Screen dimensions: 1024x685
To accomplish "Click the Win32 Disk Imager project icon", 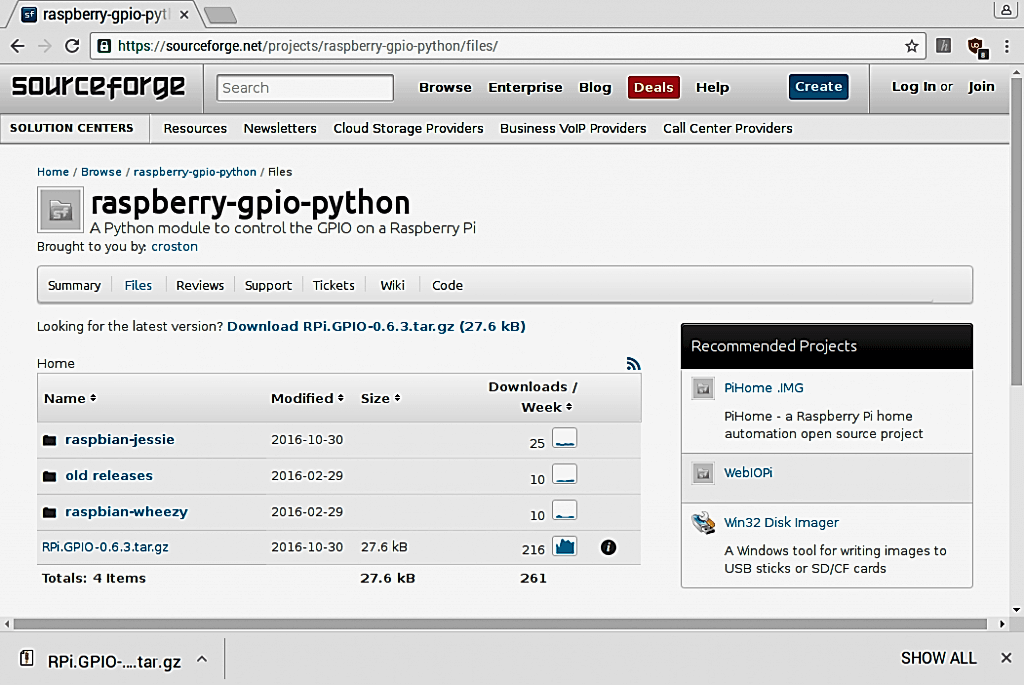I will (703, 523).
